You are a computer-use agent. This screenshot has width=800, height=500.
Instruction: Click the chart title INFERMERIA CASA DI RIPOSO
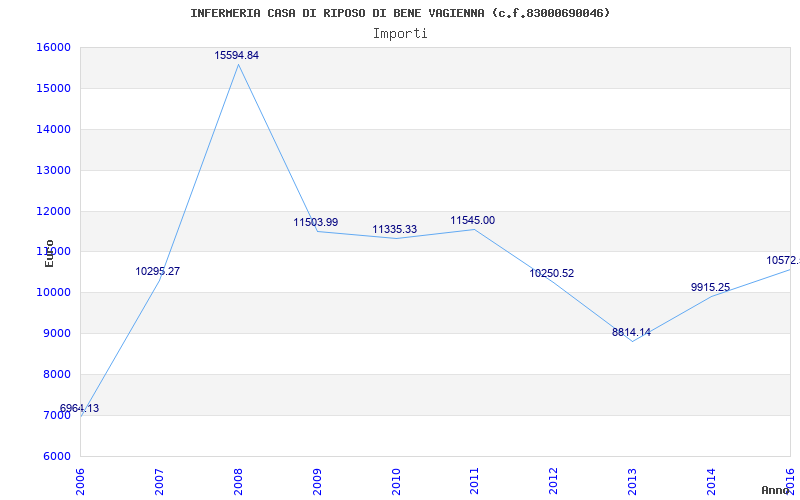(399, 13)
